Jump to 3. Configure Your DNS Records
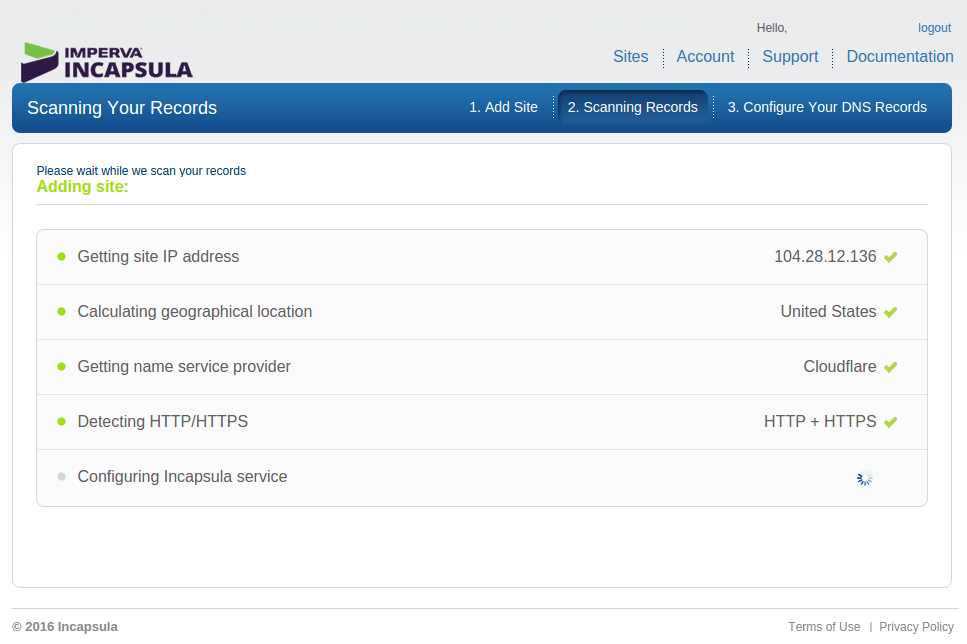The width and height of the screenshot is (967, 644). (x=826, y=107)
